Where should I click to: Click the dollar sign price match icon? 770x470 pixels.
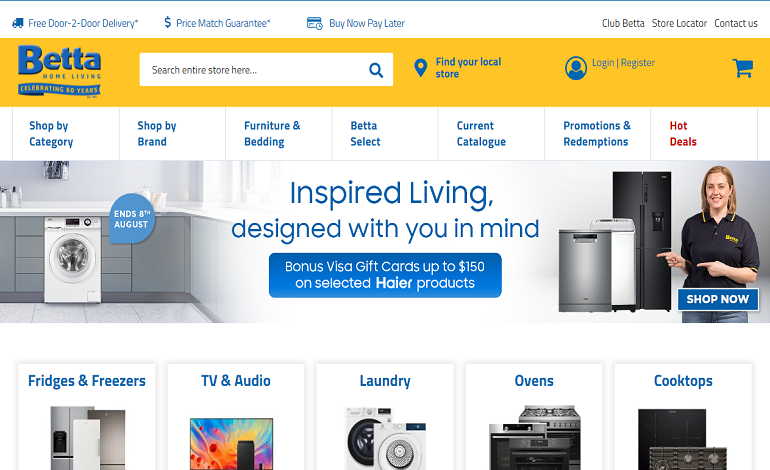(167, 23)
